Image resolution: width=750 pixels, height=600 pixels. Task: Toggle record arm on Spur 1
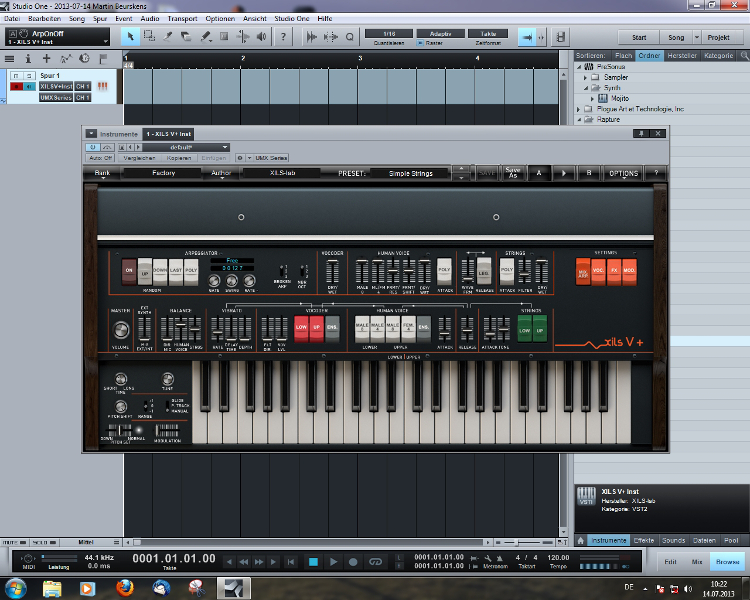click(16, 86)
